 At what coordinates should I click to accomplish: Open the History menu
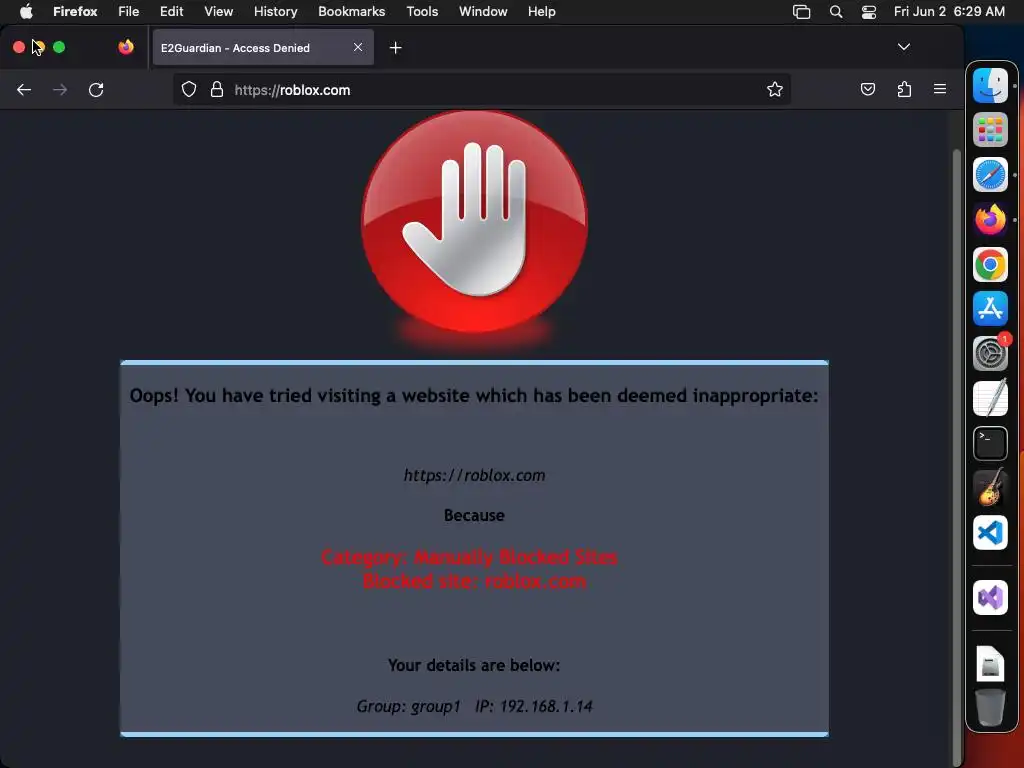click(x=275, y=11)
